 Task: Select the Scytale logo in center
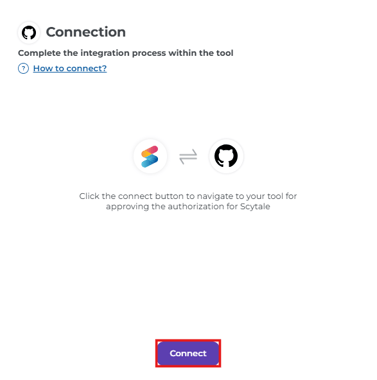pyautogui.click(x=150, y=156)
